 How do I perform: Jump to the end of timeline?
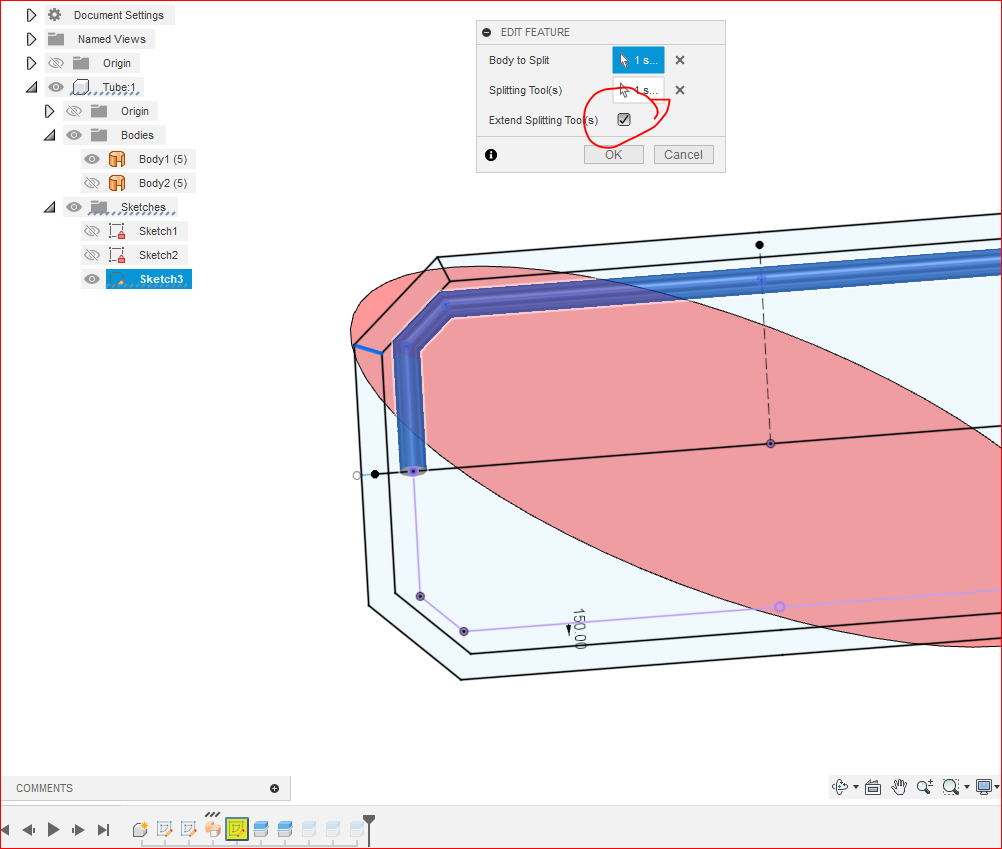103,830
